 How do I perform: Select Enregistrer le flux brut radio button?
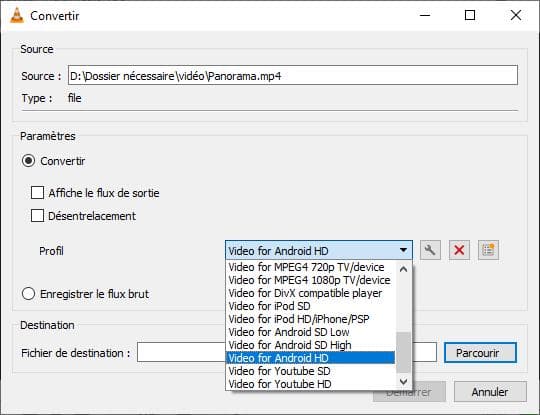pos(28,294)
